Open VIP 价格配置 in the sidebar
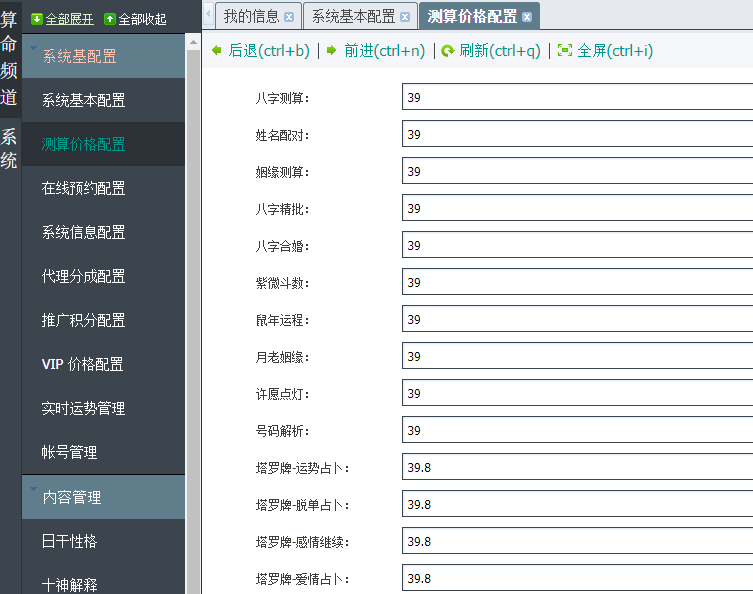This screenshot has height=594, width=753. click(103, 364)
